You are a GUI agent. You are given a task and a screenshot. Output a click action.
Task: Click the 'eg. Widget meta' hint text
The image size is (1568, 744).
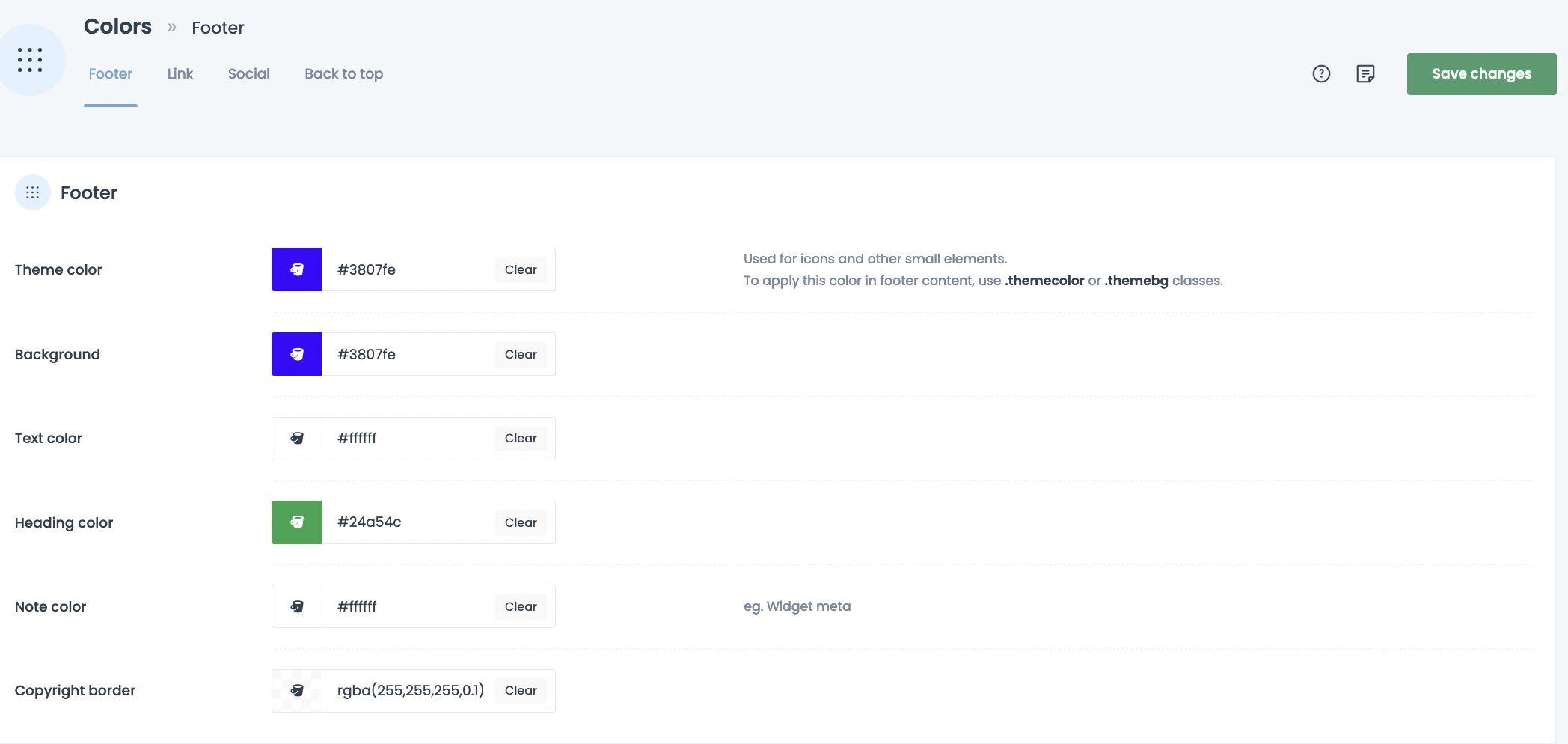click(797, 606)
